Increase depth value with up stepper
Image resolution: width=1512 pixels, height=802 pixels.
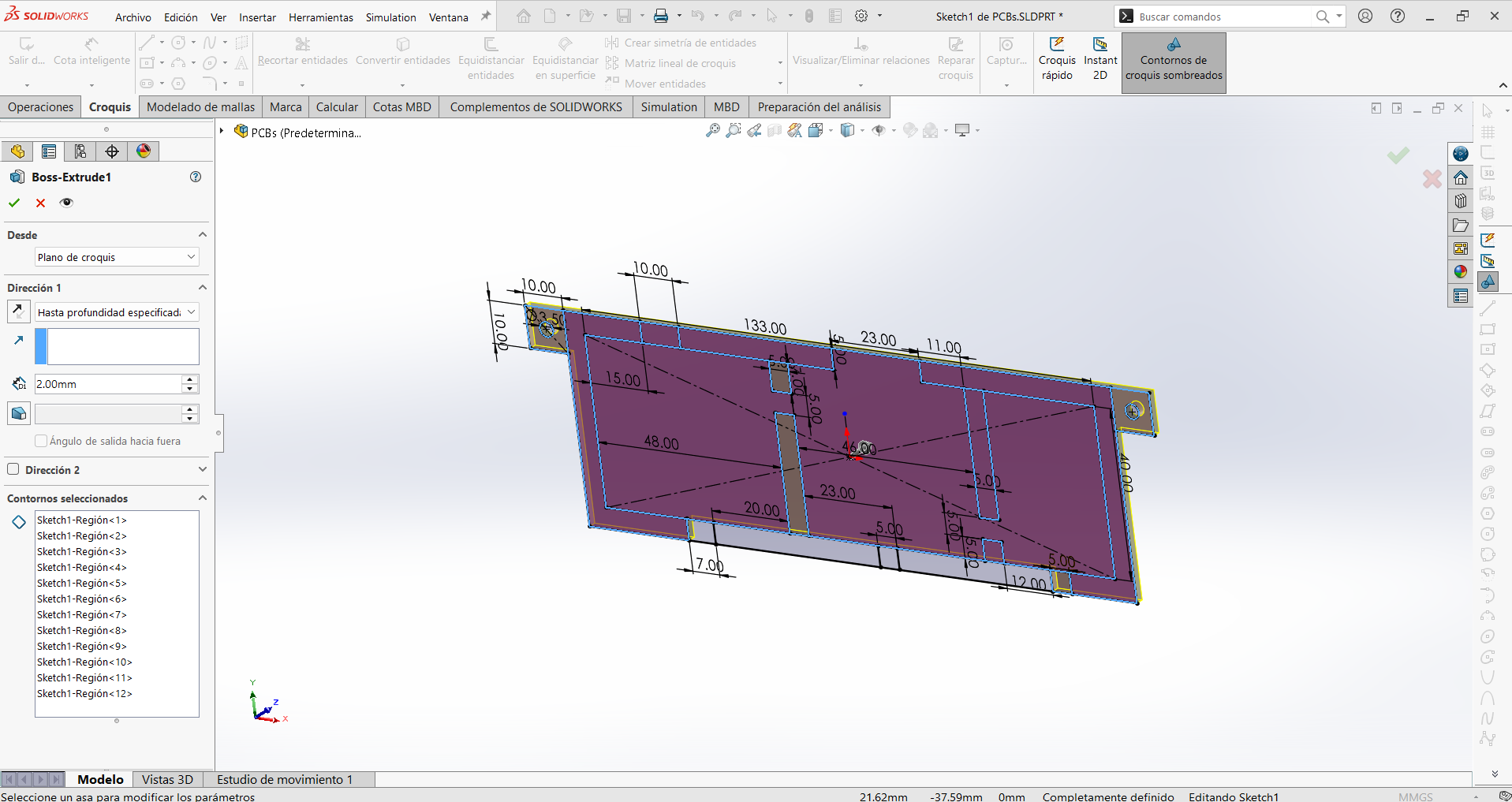(189, 379)
